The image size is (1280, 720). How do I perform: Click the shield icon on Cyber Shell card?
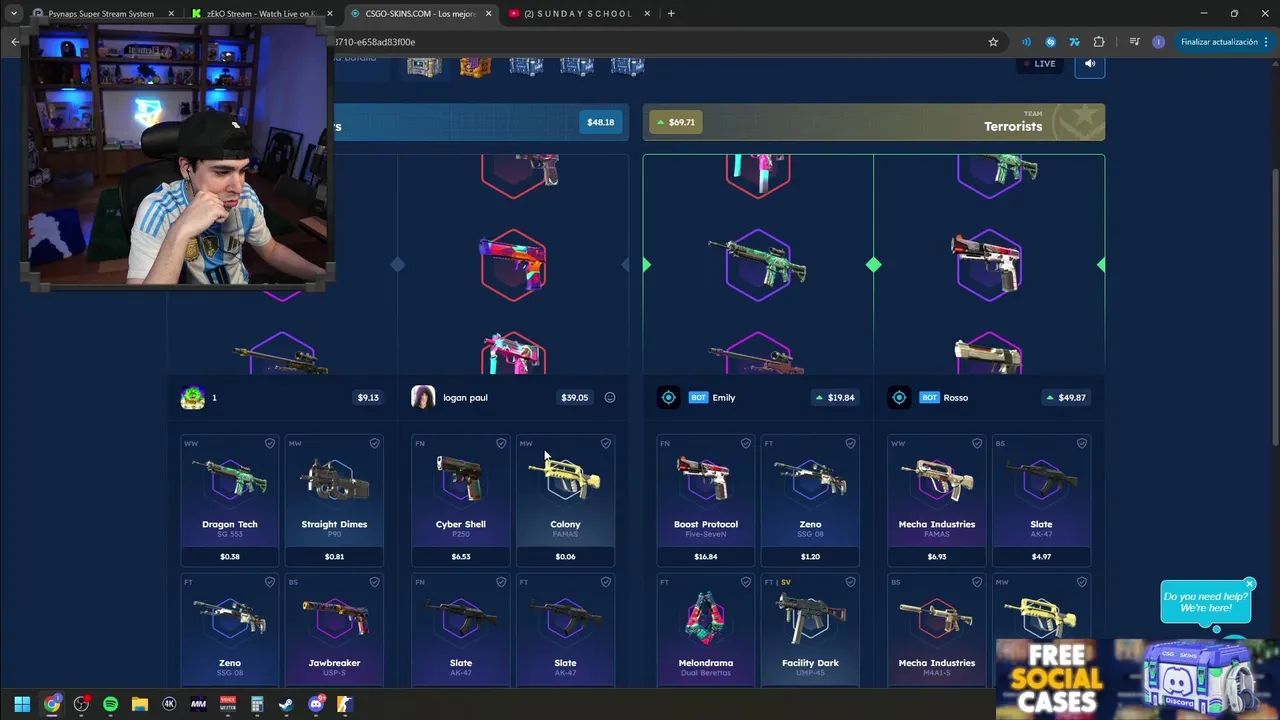click(x=501, y=443)
